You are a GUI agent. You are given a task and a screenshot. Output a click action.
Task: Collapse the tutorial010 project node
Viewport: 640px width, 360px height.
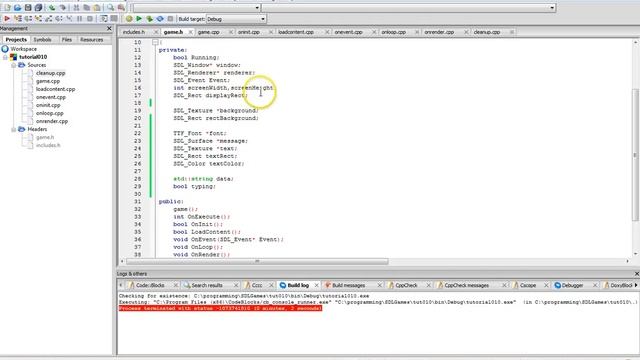pyautogui.click(x=5, y=57)
